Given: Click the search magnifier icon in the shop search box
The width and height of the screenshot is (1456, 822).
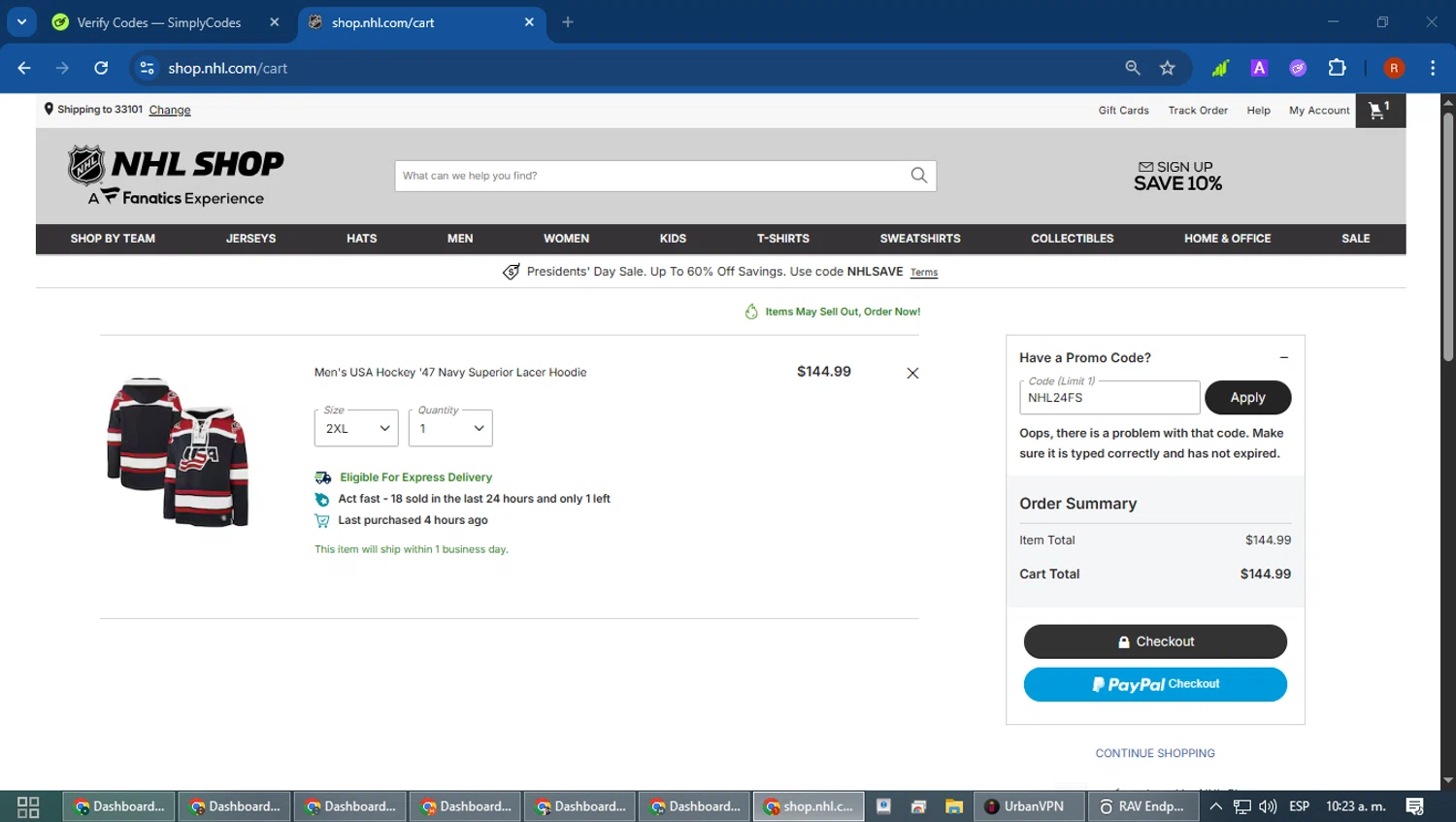Looking at the screenshot, I should [x=918, y=176].
